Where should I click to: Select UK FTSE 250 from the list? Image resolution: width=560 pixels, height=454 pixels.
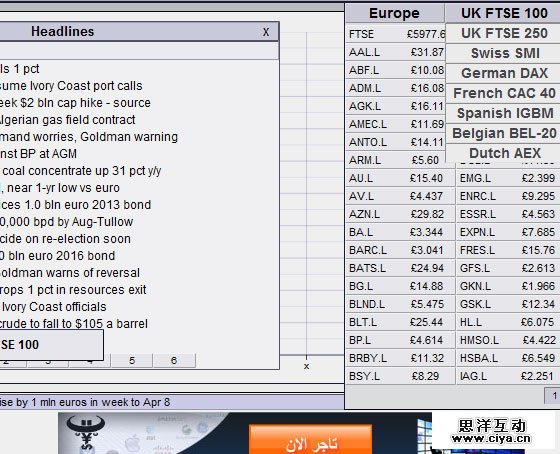click(x=504, y=33)
